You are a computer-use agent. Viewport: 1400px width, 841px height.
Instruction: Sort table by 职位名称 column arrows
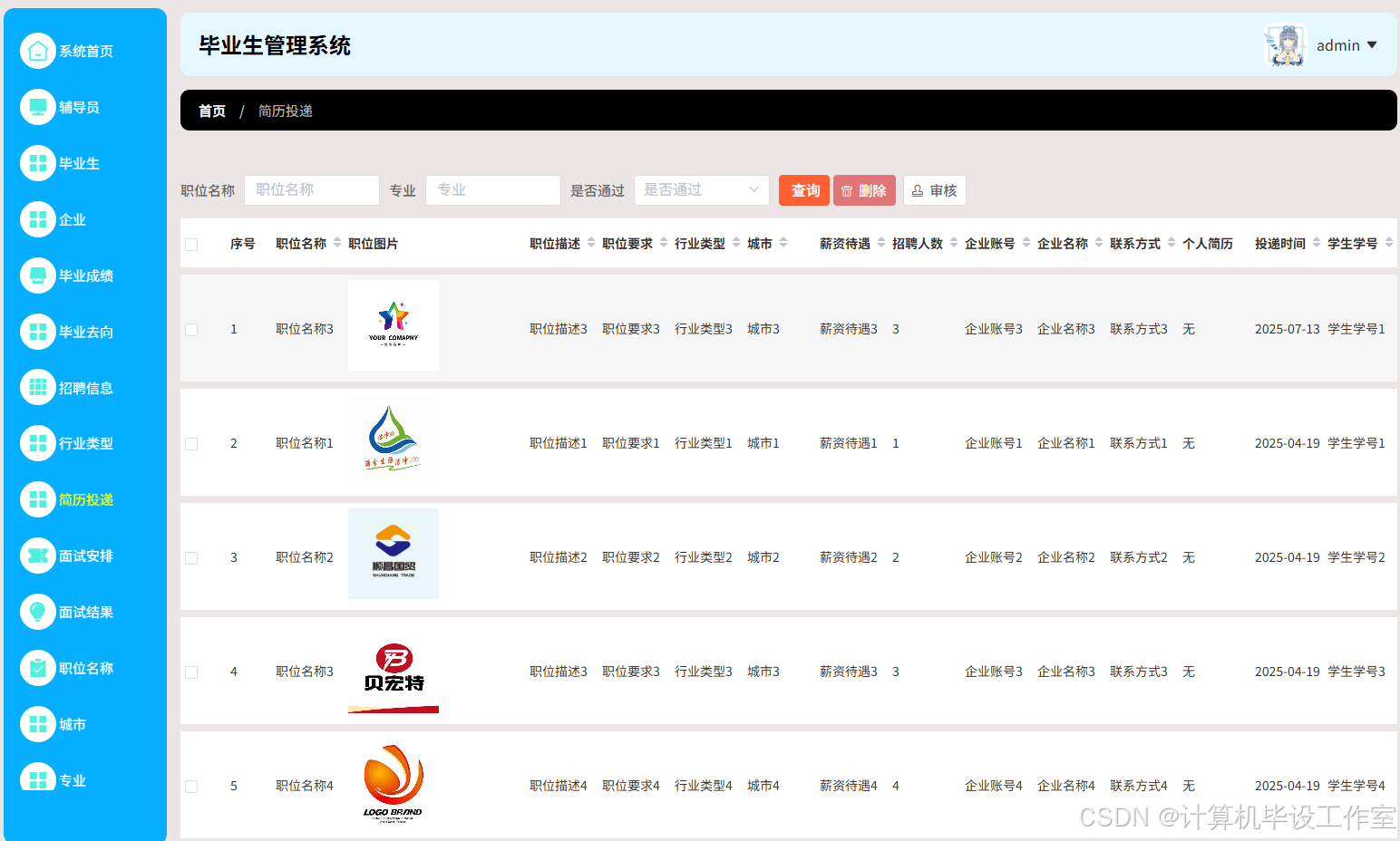tap(337, 243)
